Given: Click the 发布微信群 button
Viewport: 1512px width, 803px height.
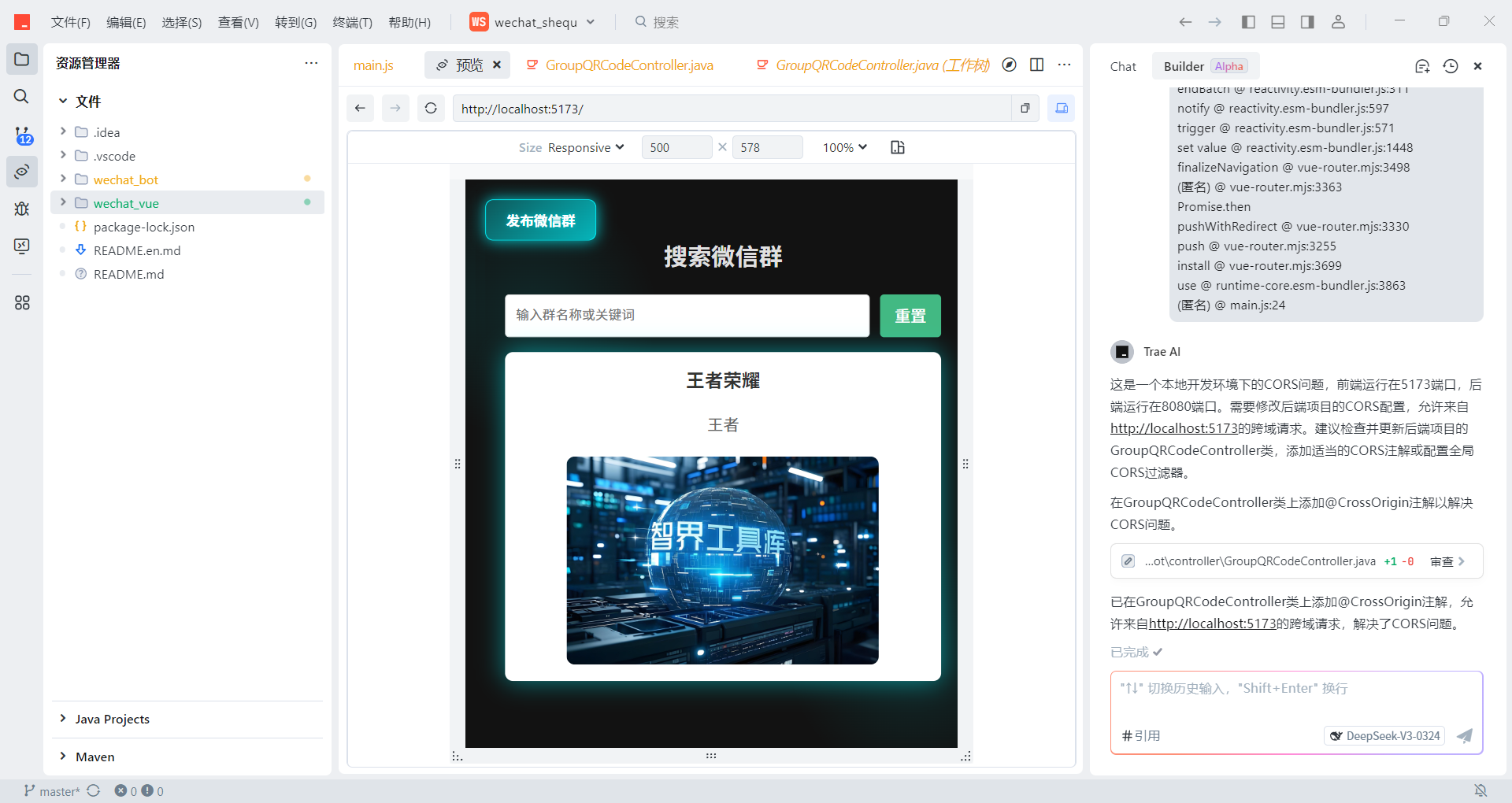Looking at the screenshot, I should 540,220.
